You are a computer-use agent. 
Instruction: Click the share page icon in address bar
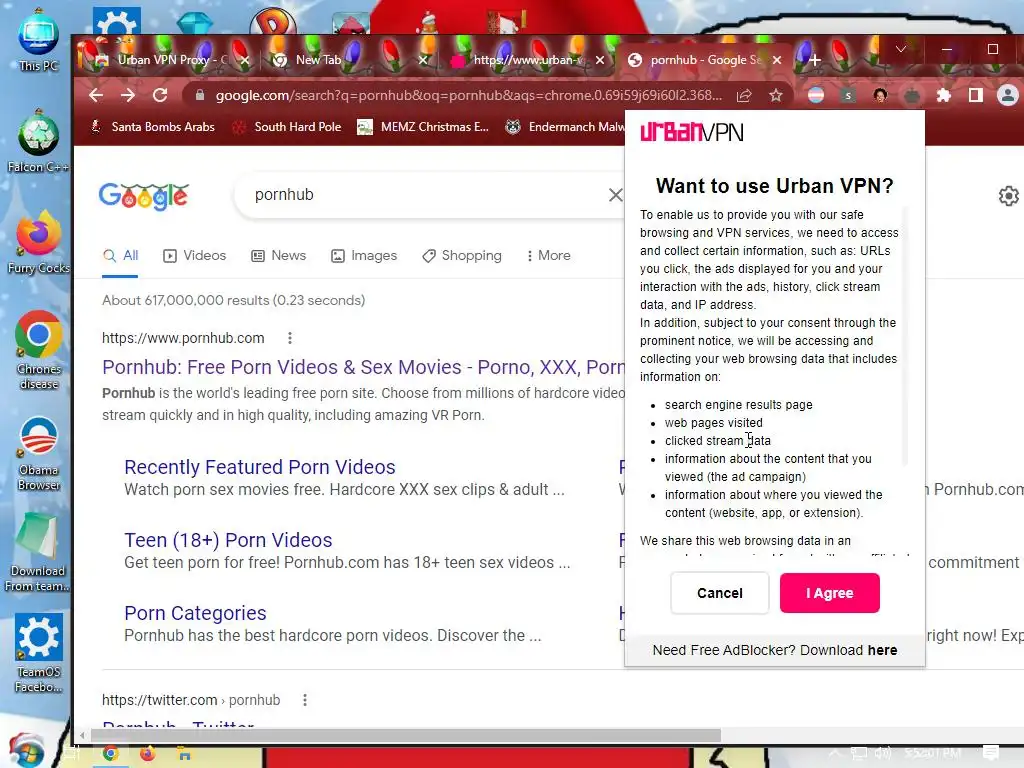744,96
